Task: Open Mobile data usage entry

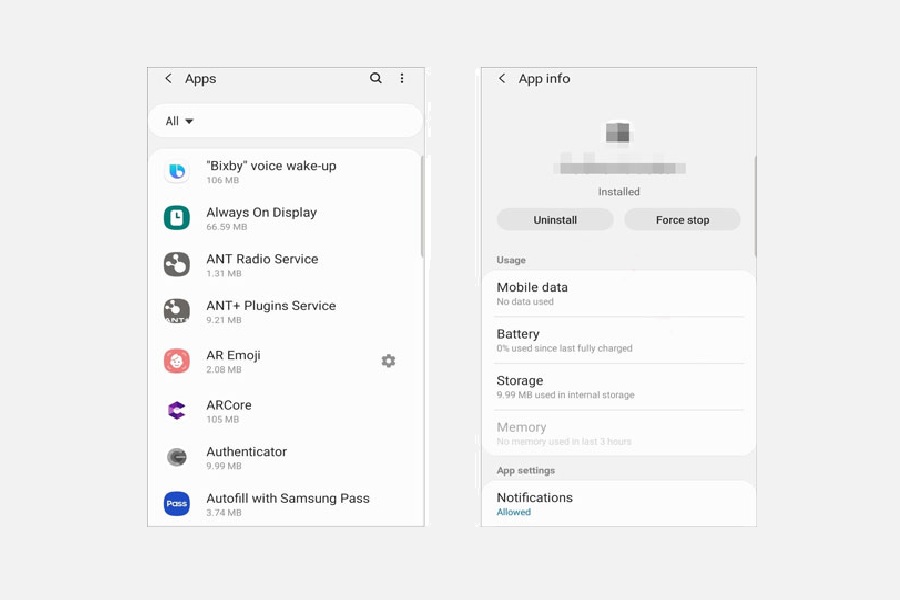Action: [x=618, y=293]
